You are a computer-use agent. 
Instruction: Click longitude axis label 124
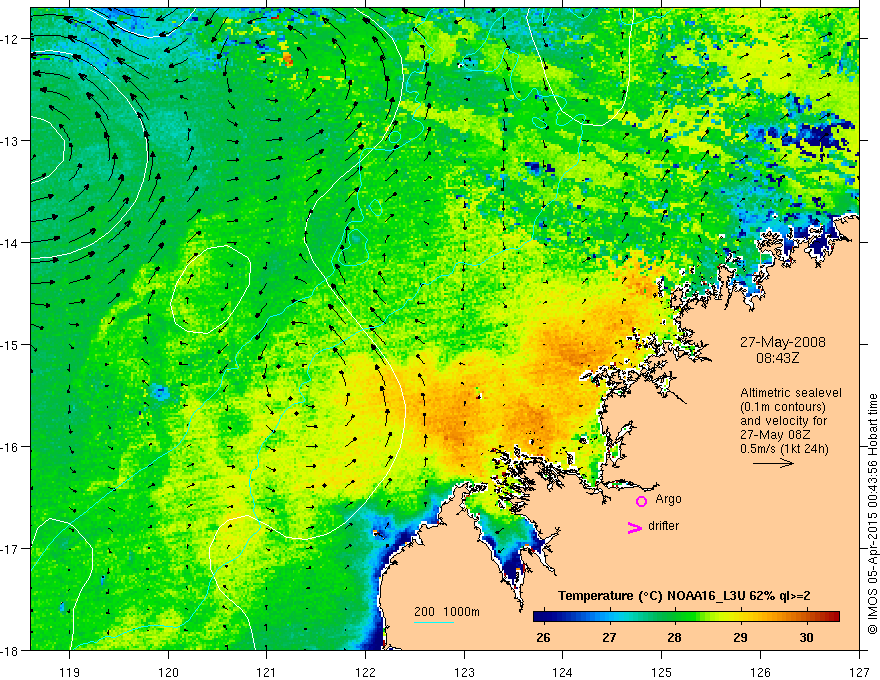(x=563, y=672)
